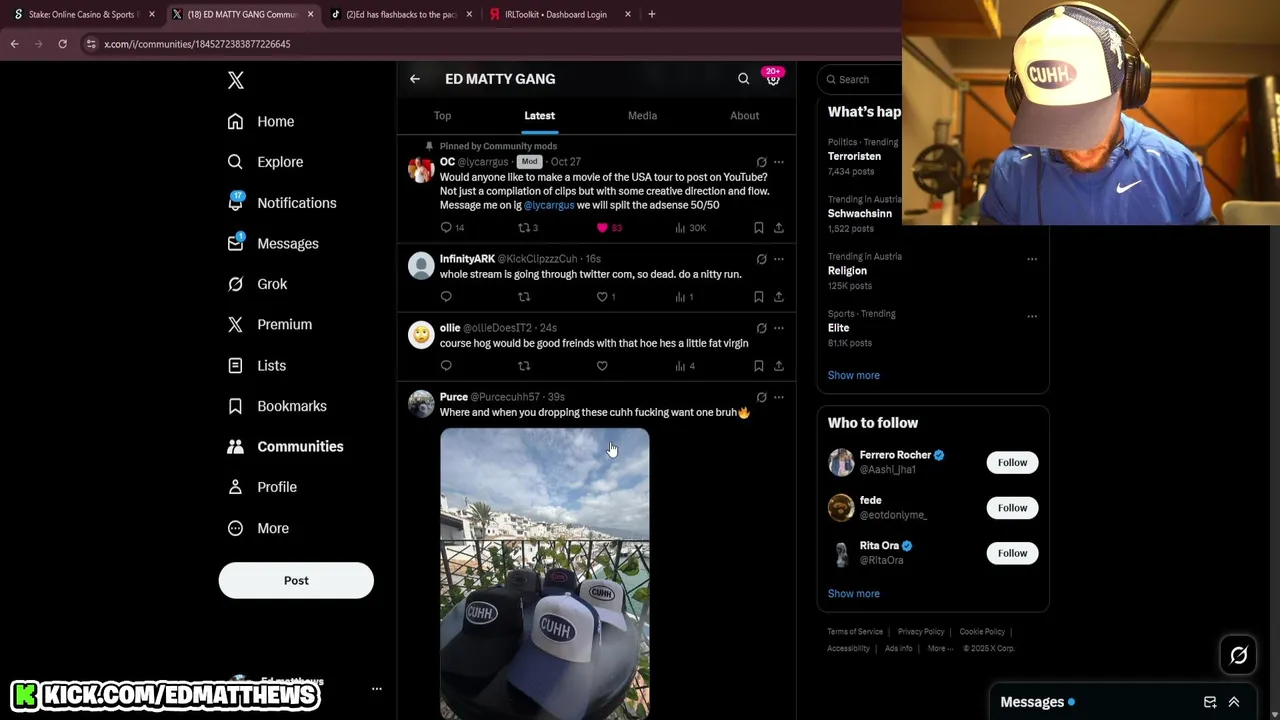Open the Privacy Policy link

coord(921,632)
